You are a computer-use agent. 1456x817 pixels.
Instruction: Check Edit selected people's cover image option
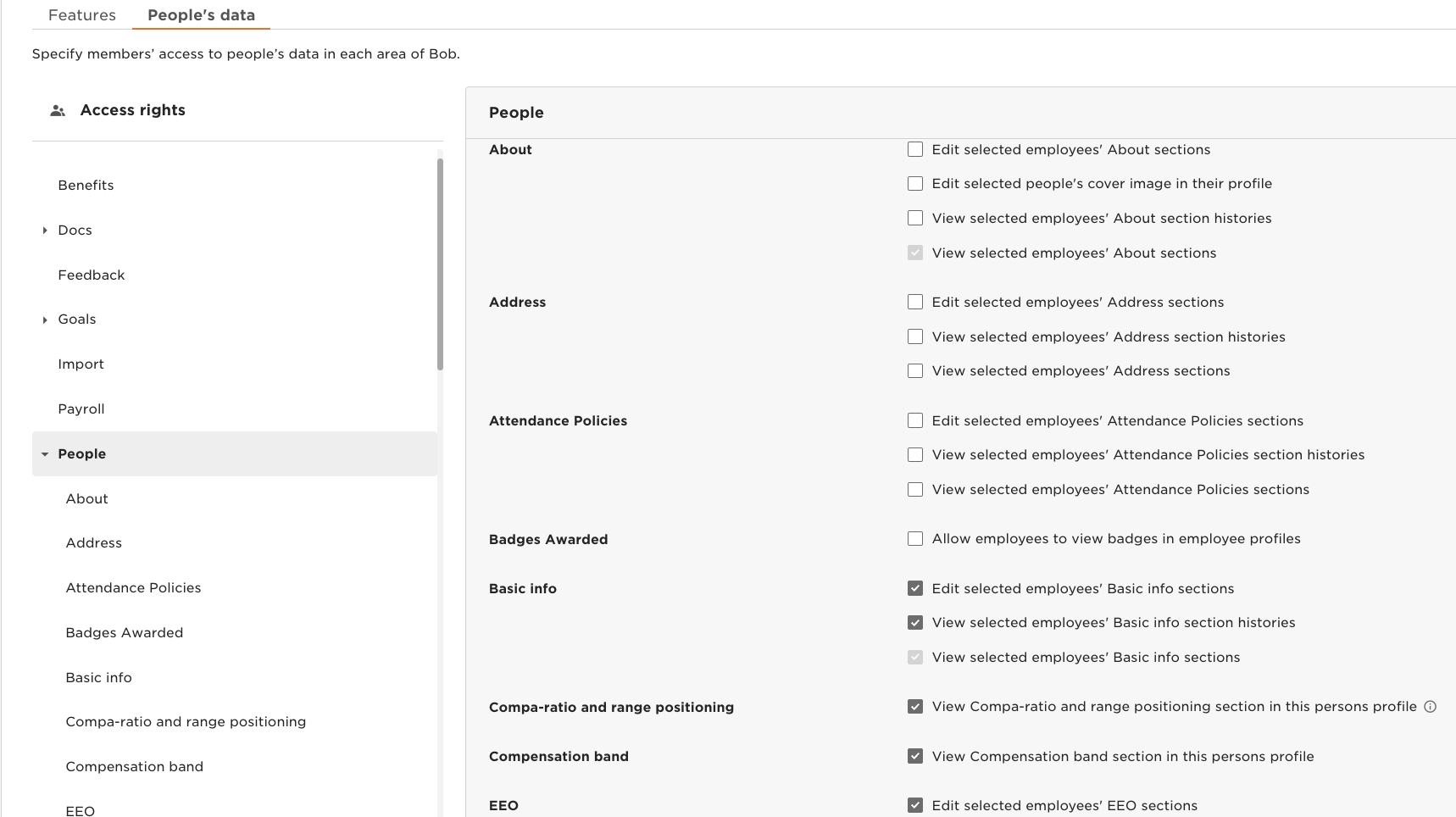(915, 184)
